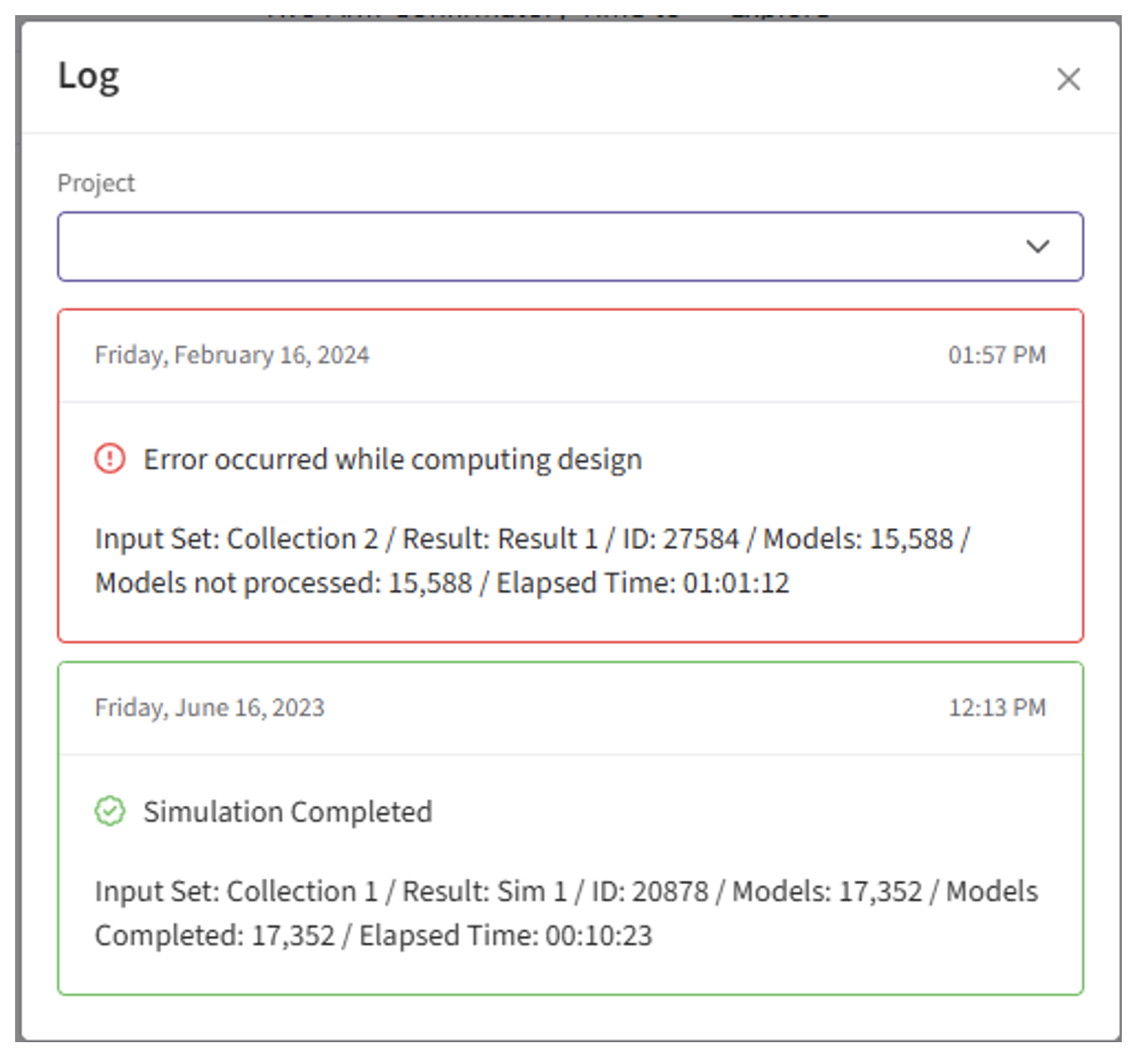This screenshot has width=1136, height=1064.
Task: Click the 12:13 PM timestamp
Action: tap(997, 708)
